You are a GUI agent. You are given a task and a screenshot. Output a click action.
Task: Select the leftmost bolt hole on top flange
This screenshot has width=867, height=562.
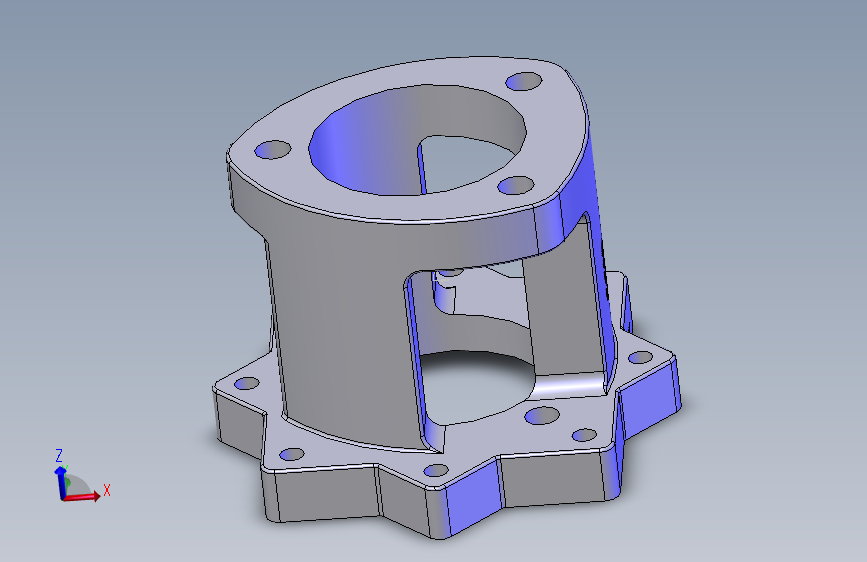273,150
